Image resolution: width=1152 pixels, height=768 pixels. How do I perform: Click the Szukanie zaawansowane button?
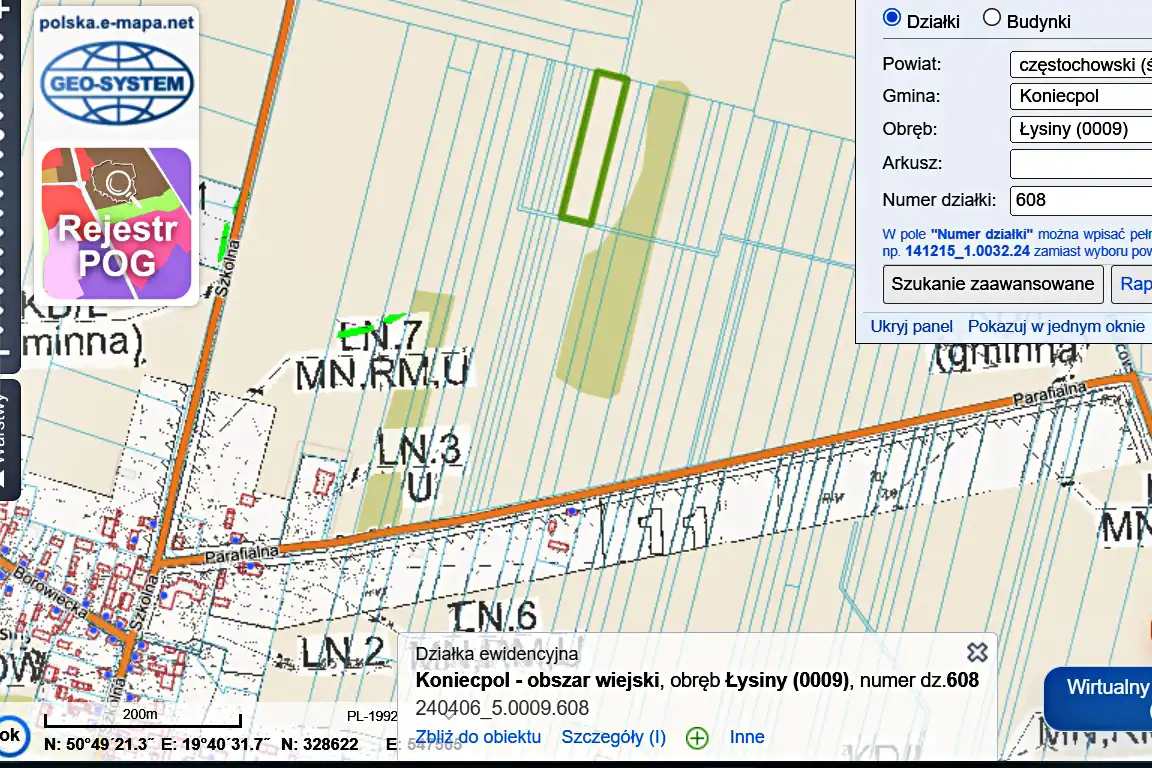pyautogui.click(x=993, y=284)
